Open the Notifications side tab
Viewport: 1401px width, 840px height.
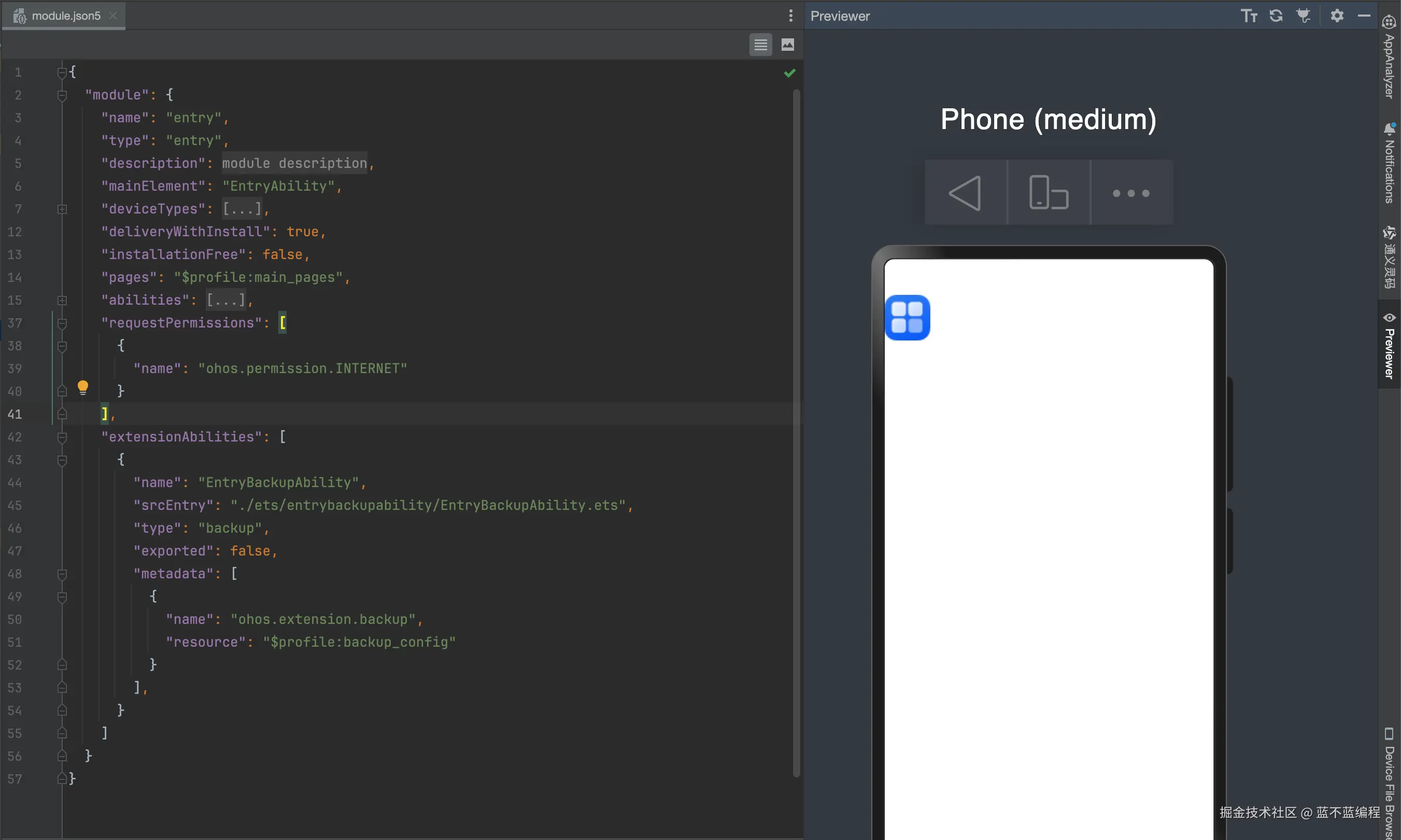pyautogui.click(x=1389, y=164)
